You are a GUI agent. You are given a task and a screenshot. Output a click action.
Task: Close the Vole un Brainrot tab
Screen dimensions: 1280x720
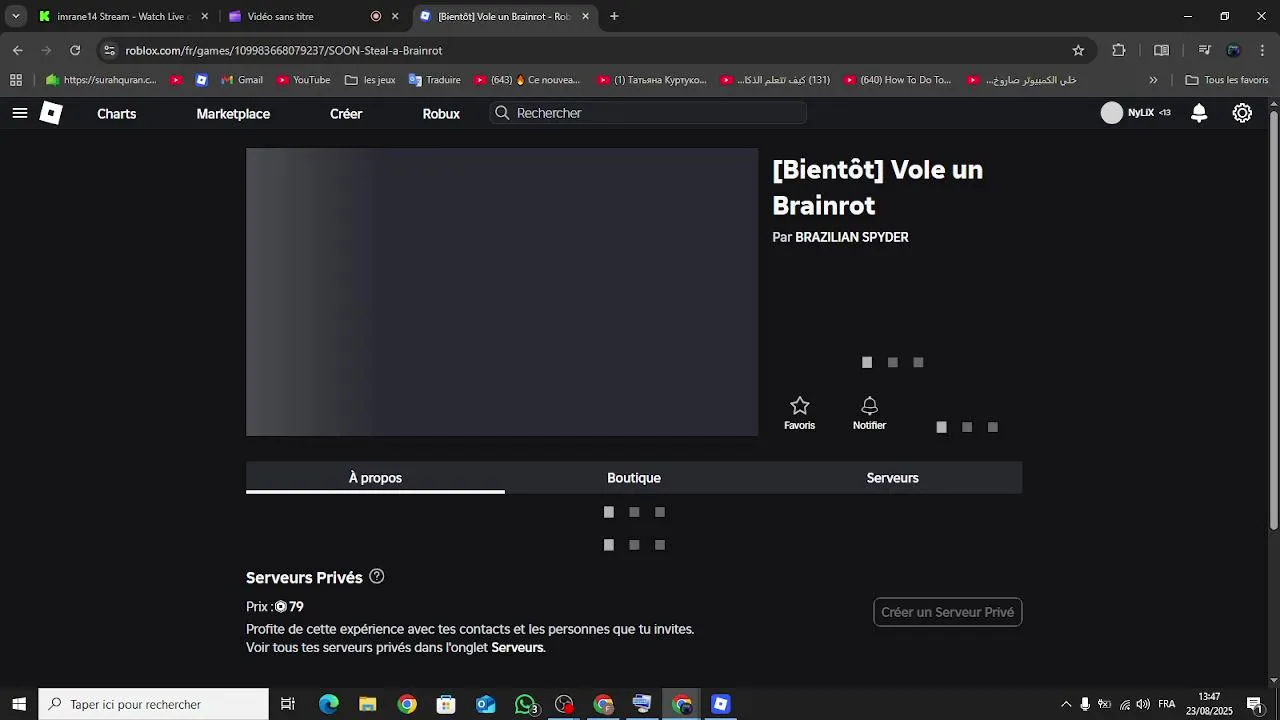point(585,16)
